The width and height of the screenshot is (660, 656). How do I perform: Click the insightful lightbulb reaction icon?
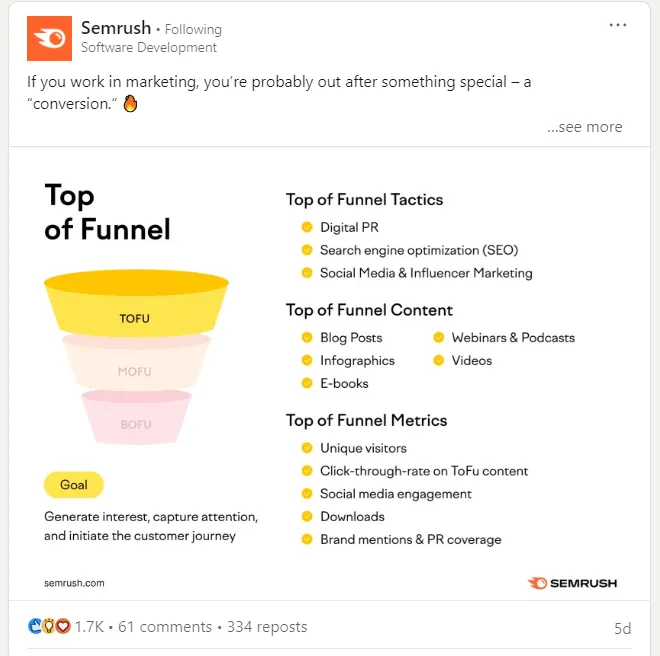[48, 627]
